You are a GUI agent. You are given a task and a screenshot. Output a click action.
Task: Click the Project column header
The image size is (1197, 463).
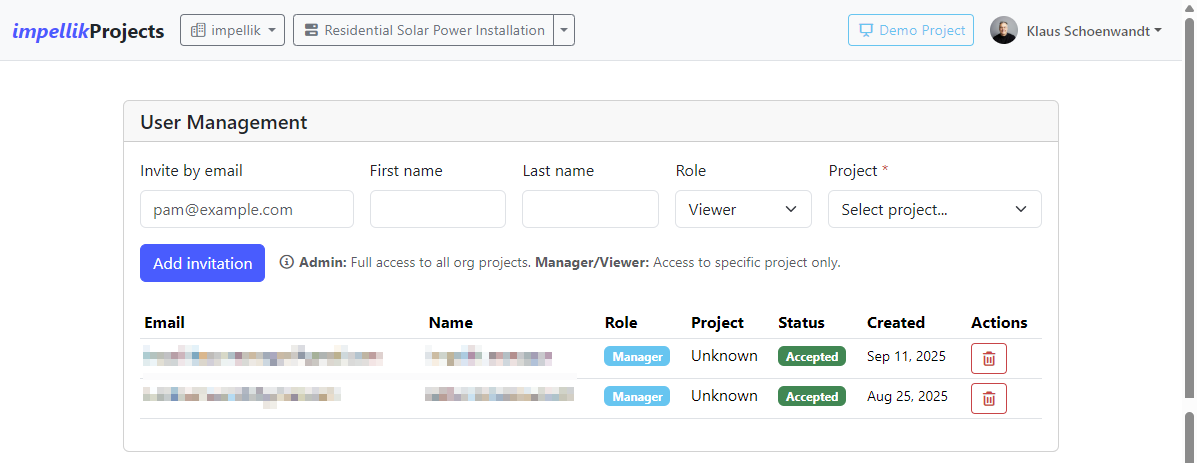tap(718, 323)
